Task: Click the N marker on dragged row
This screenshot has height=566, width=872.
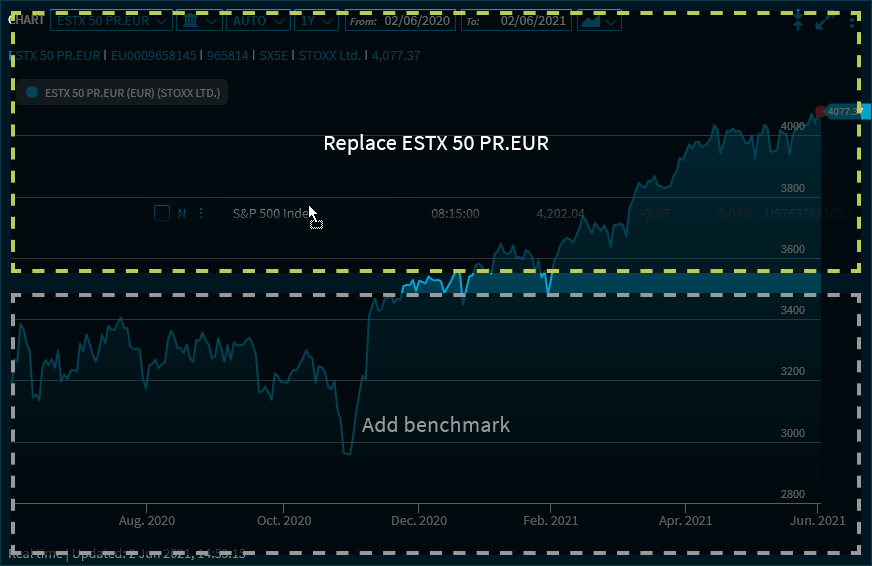Action: click(182, 213)
